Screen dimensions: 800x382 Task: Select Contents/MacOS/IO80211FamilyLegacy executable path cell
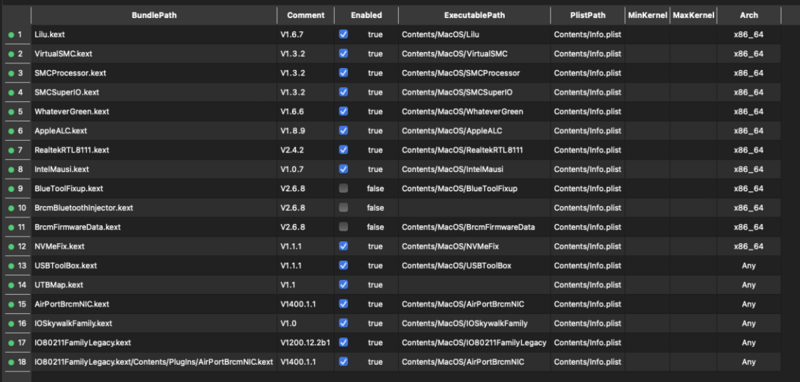[x=474, y=342]
